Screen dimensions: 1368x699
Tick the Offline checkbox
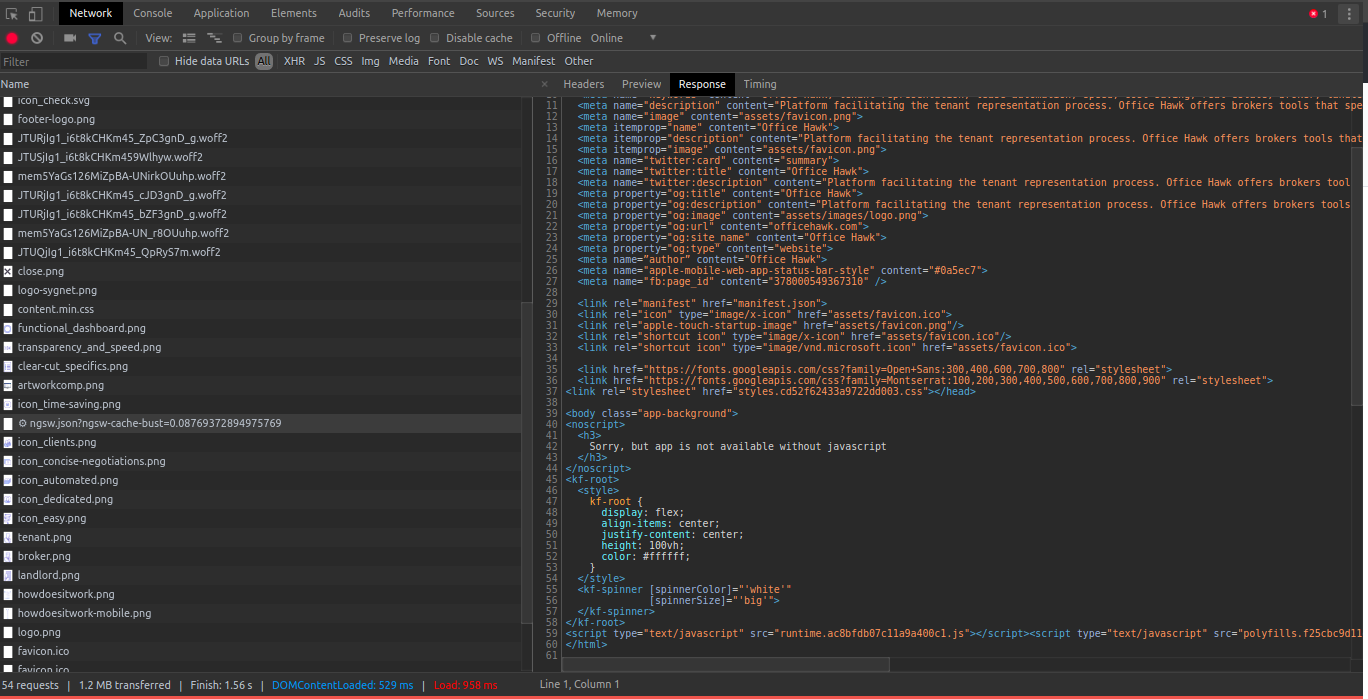(536, 38)
